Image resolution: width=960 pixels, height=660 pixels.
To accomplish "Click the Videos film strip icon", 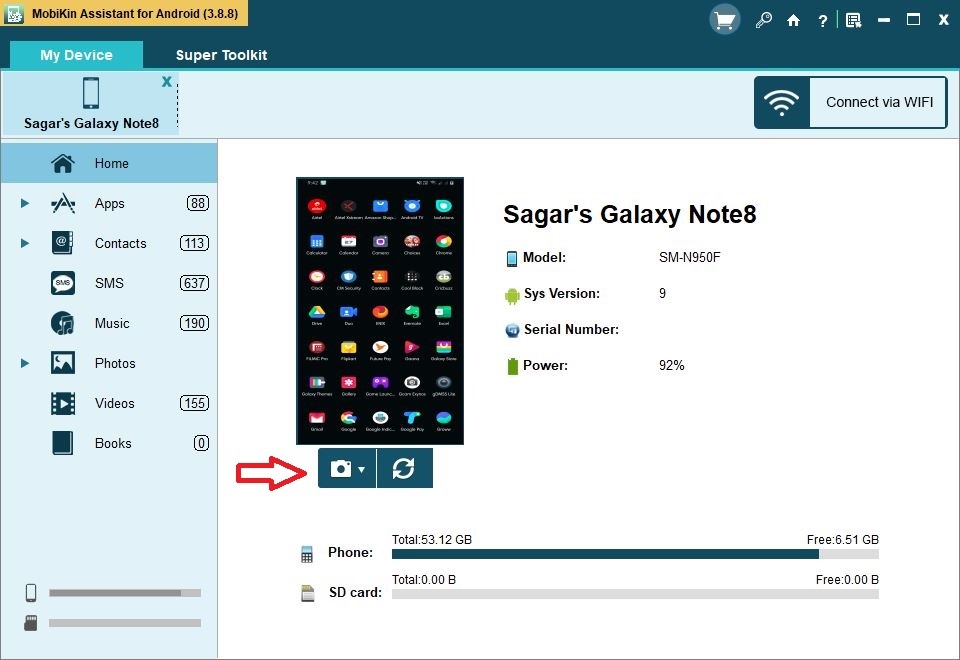I will 62,403.
